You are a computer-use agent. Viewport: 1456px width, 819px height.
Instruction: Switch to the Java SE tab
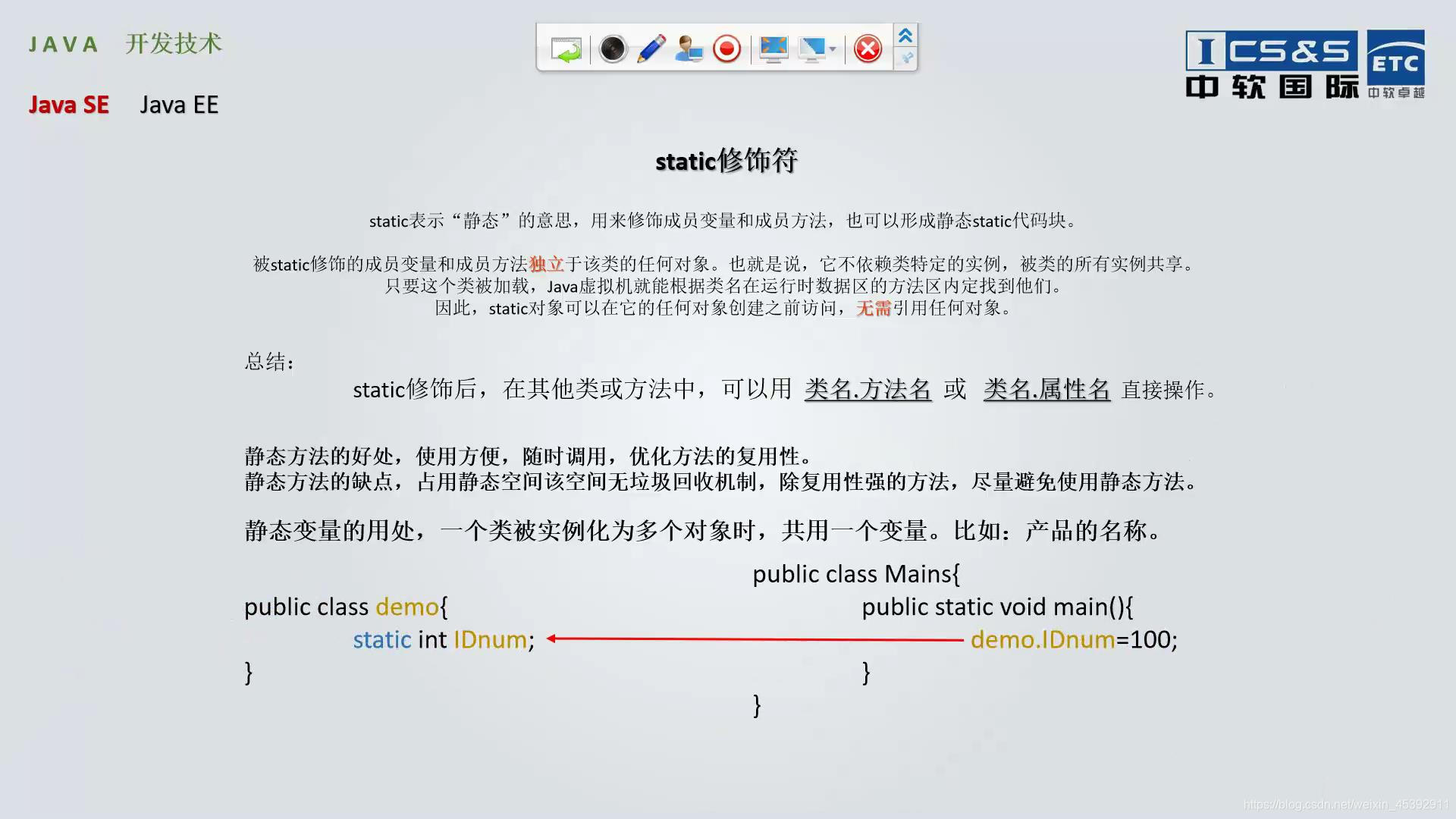(x=69, y=105)
